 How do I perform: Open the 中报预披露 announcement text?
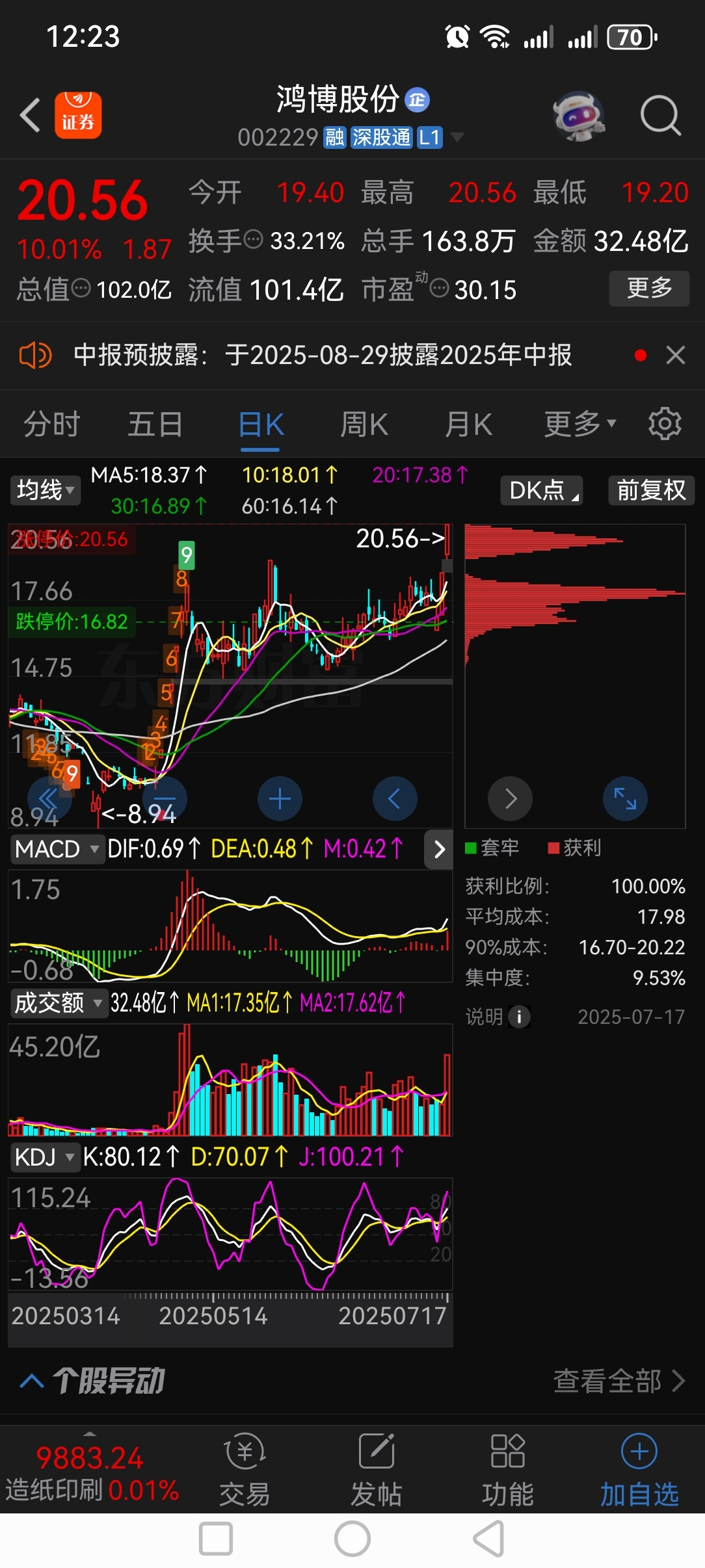pyautogui.click(x=323, y=356)
